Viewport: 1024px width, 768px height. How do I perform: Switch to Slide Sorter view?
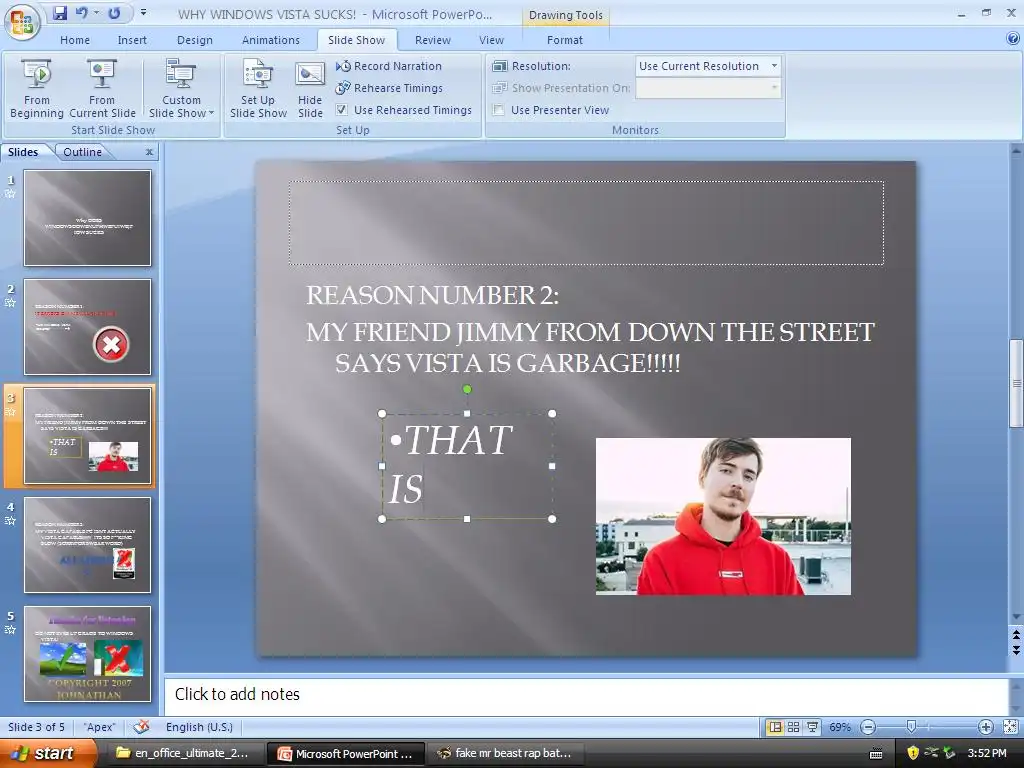click(x=793, y=727)
